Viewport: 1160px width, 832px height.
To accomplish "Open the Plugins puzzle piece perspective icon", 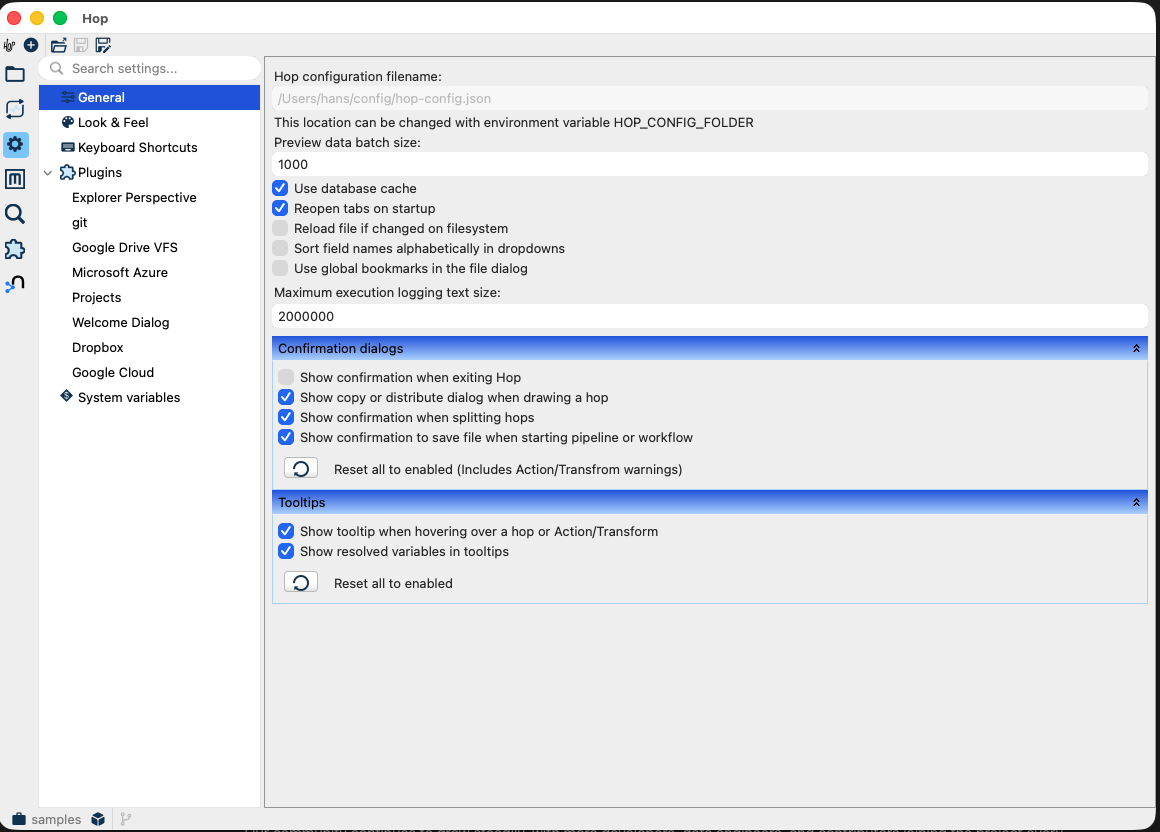I will 15,249.
